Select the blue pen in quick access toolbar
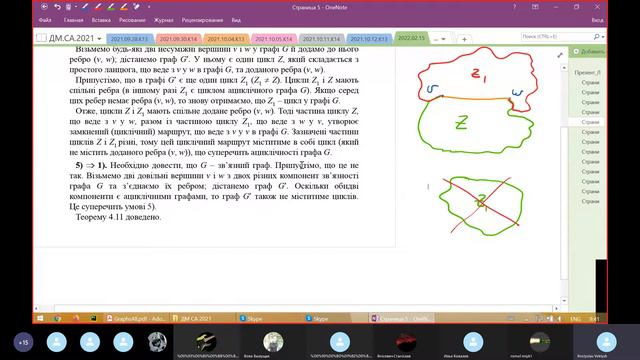 coord(85,7)
